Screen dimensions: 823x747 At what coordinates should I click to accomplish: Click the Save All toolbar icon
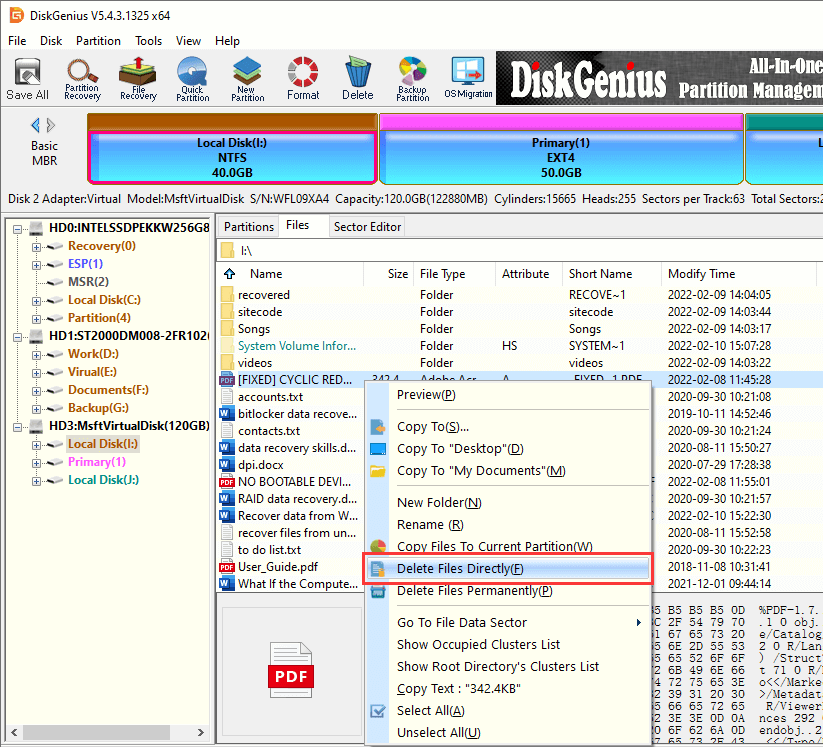(27, 79)
